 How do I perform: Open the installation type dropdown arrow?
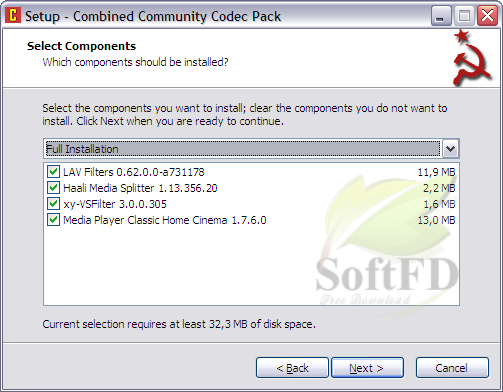click(x=451, y=149)
